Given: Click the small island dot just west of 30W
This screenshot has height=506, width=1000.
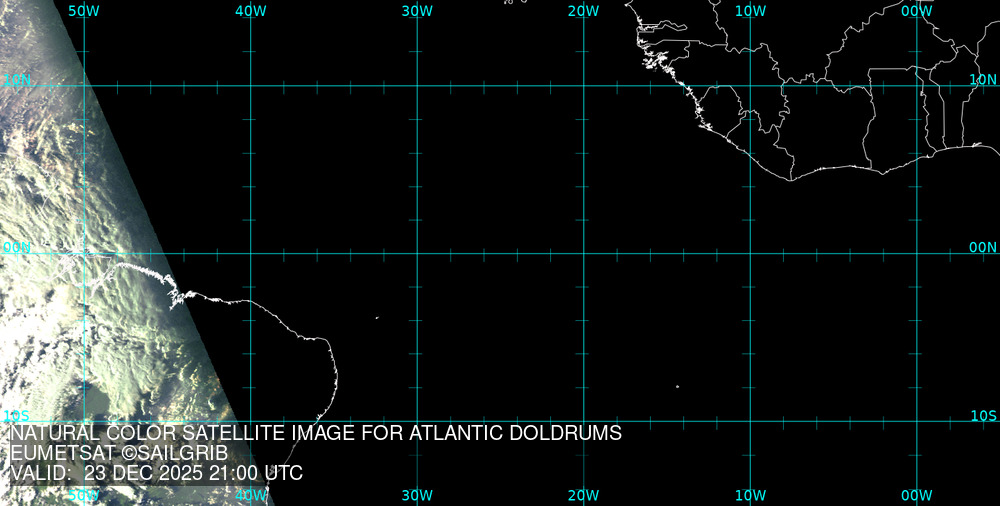Looking at the screenshot, I should [377, 318].
